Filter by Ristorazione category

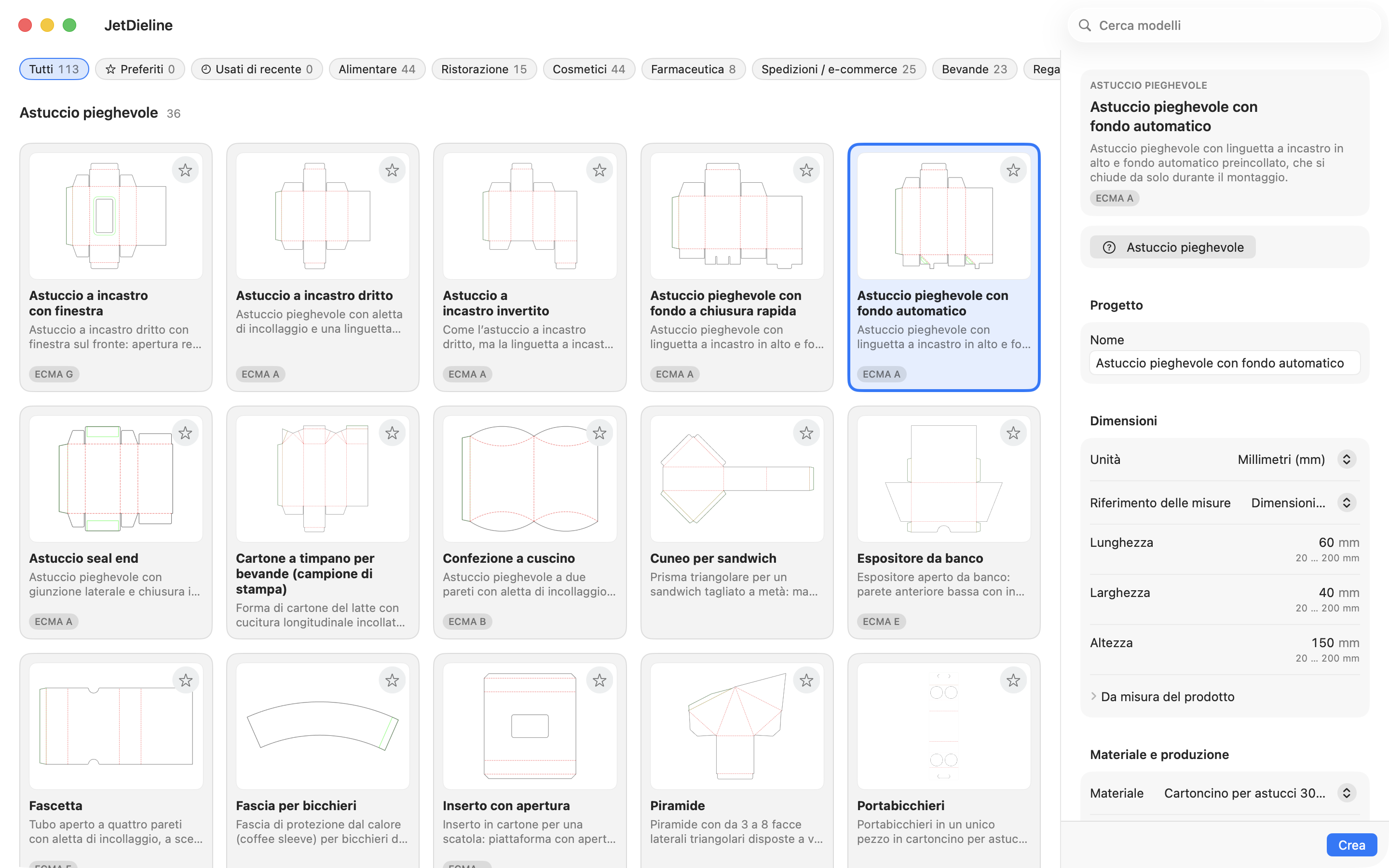484,69
